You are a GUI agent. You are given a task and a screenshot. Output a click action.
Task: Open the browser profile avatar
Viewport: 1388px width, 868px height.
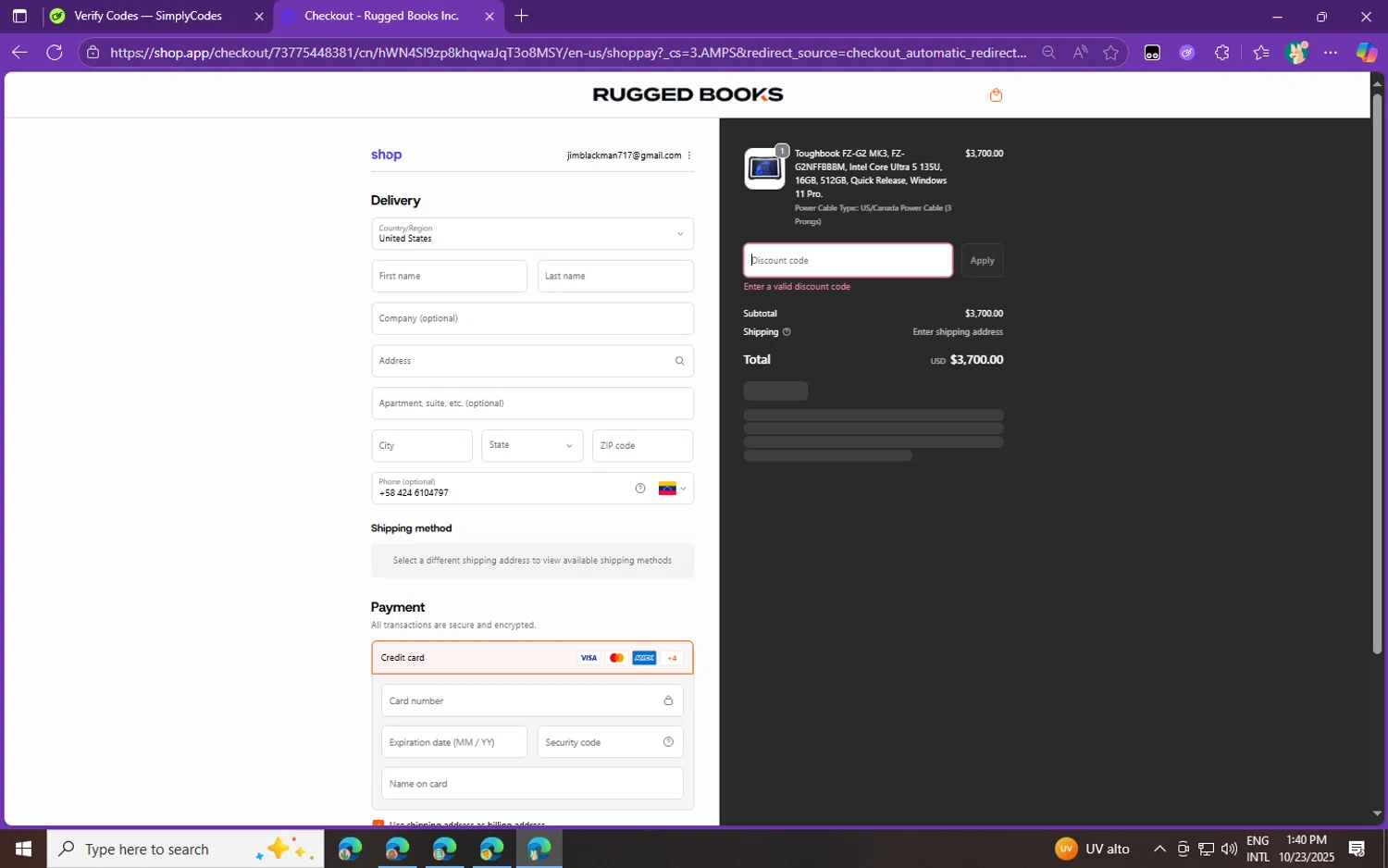click(x=1296, y=53)
